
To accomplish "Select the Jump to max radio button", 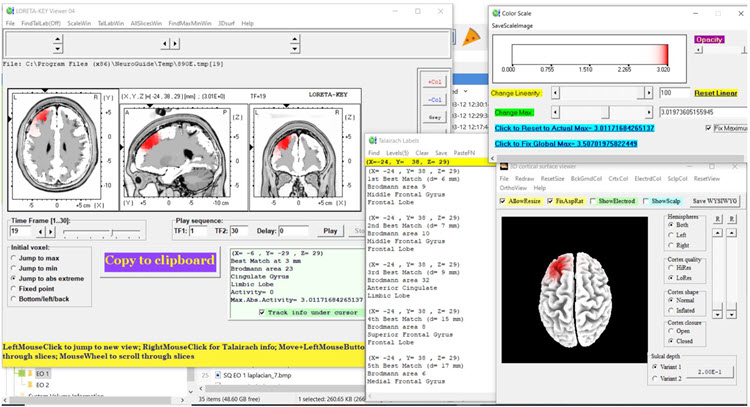I will [15, 258].
